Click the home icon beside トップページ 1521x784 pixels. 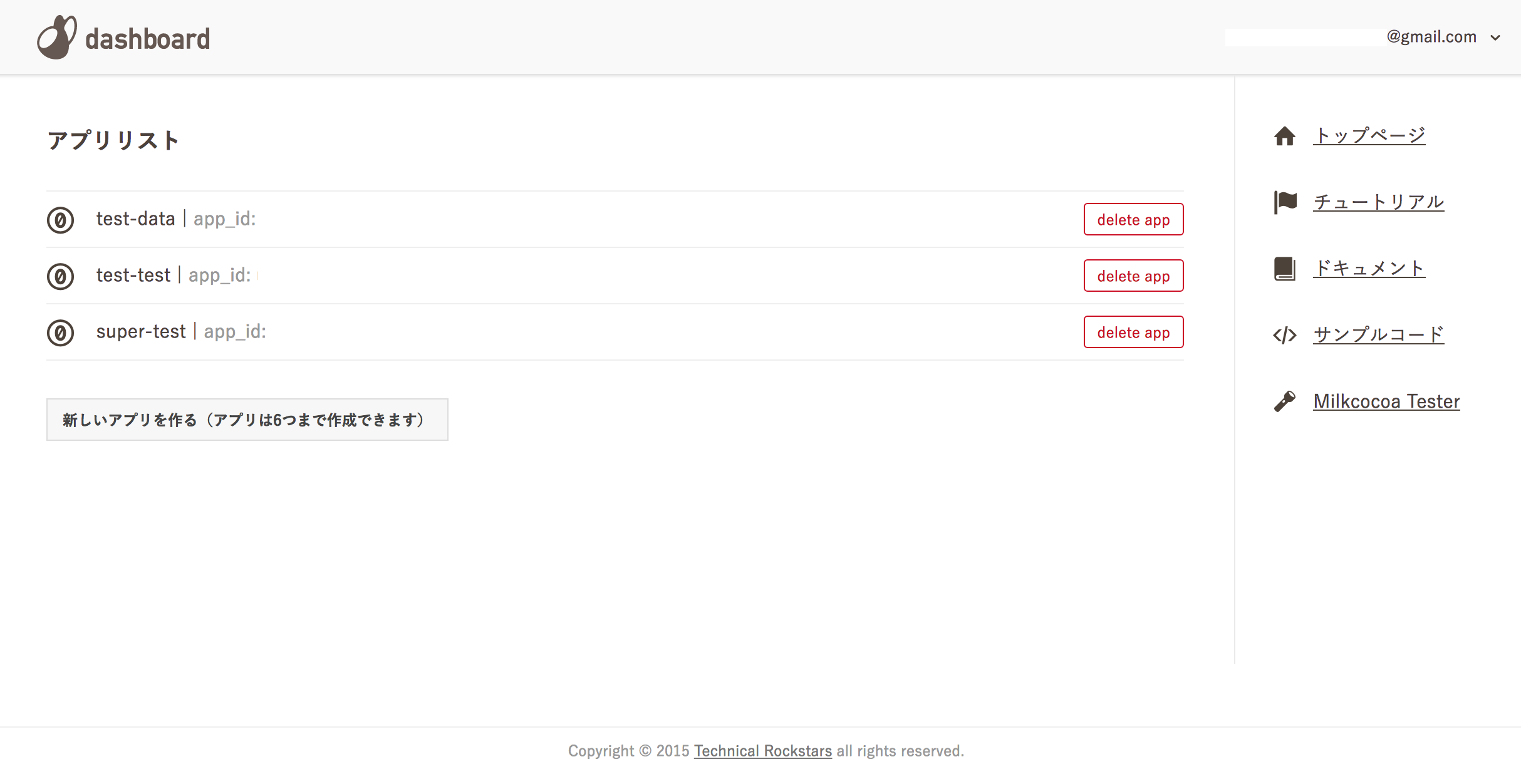point(1285,135)
